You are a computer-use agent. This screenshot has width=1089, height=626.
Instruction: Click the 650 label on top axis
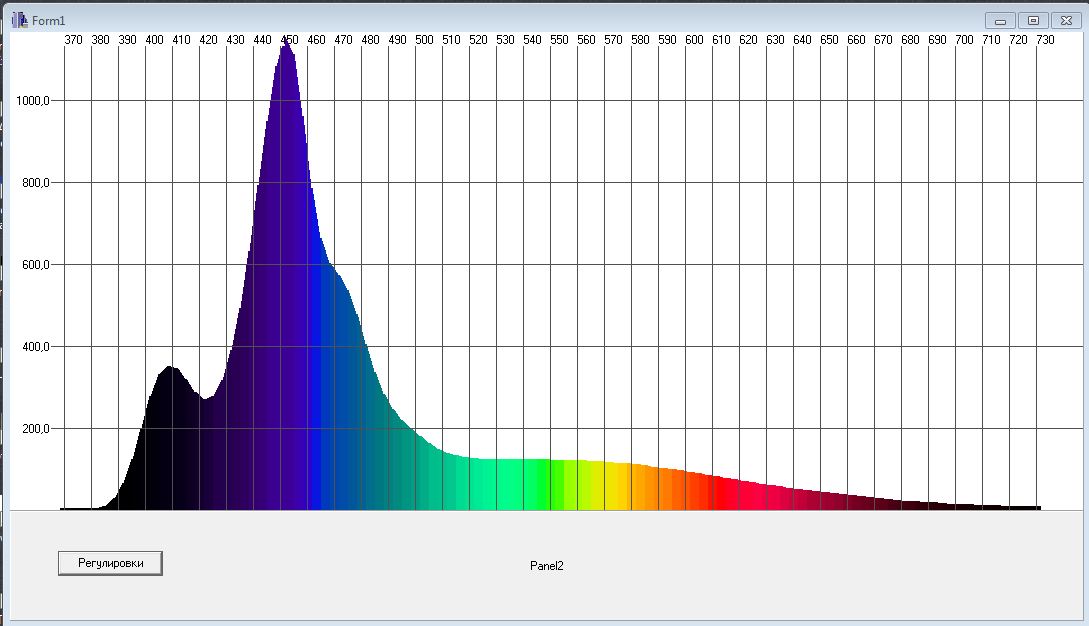coord(829,40)
